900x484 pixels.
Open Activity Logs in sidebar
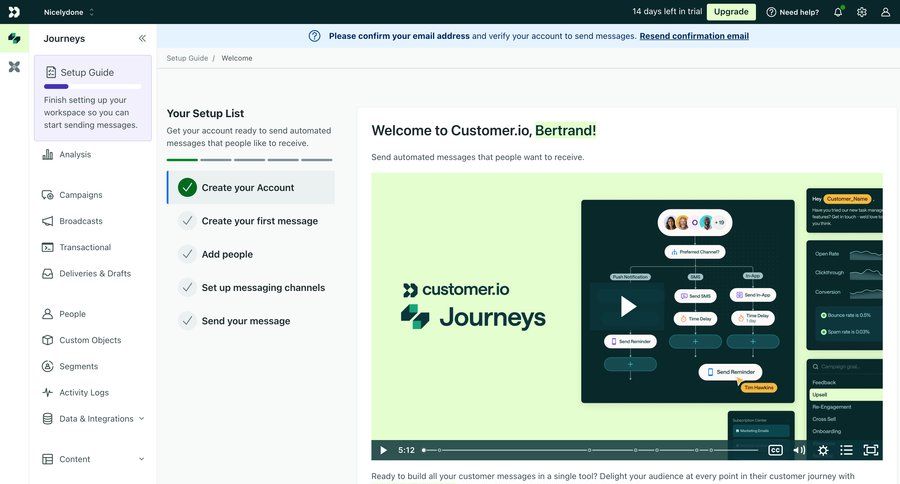(x=84, y=393)
